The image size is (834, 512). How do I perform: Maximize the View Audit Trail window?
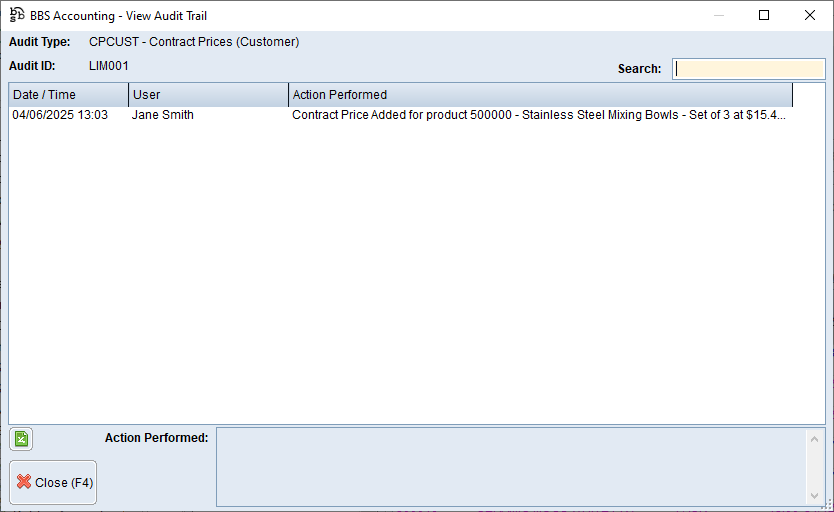[x=764, y=15]
